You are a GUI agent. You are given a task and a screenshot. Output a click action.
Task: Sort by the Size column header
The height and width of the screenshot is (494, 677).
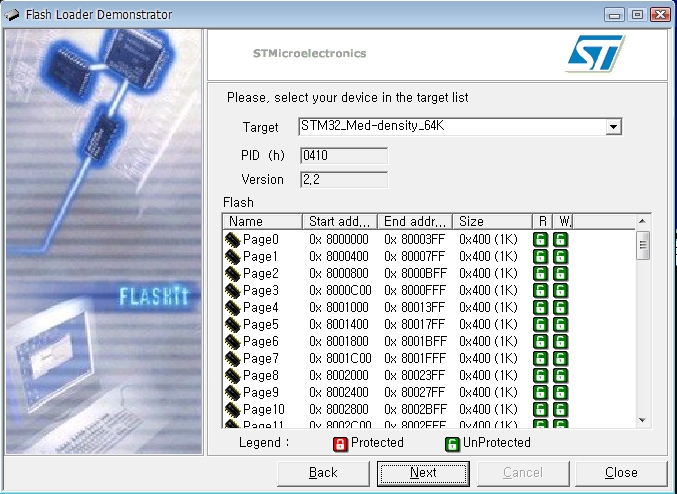coord(492,222)
